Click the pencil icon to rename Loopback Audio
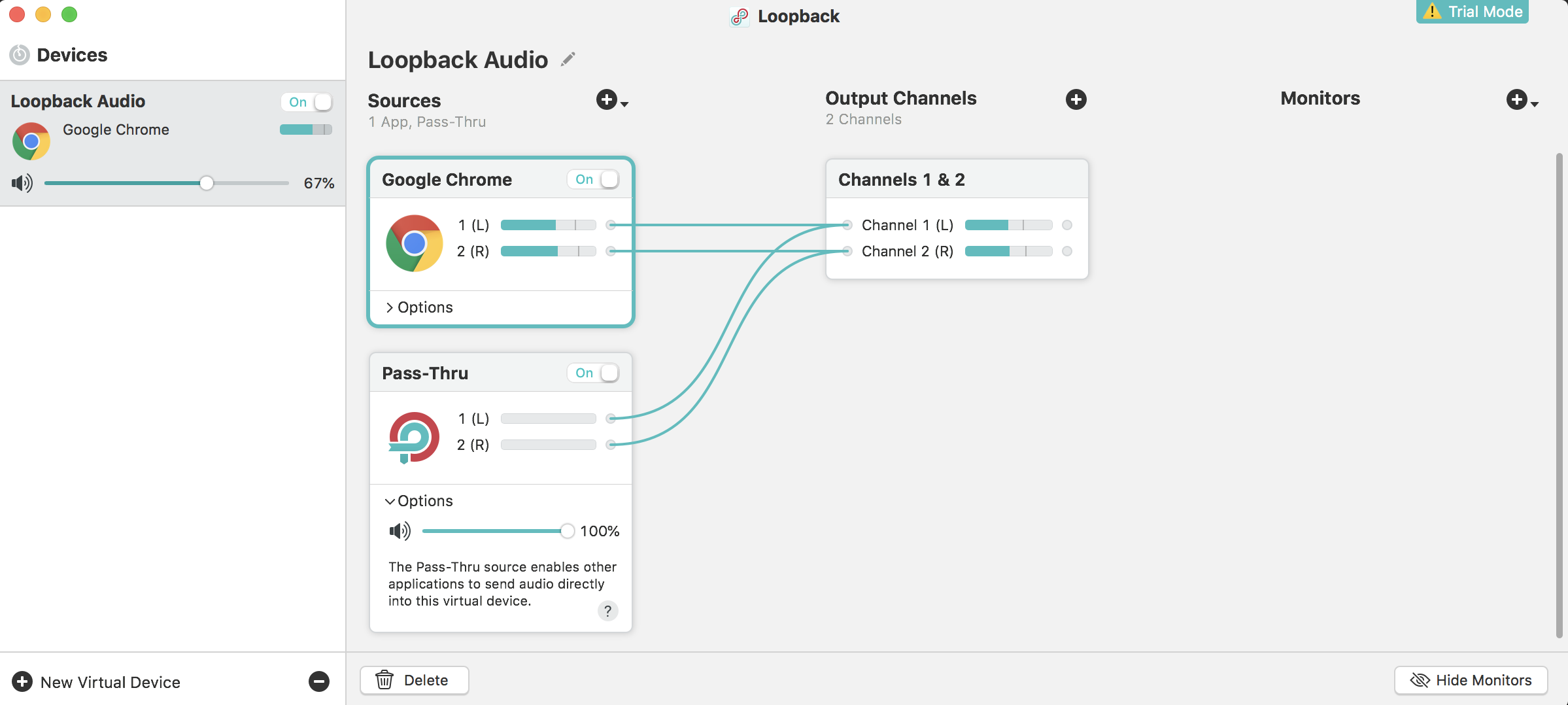This screenshot has height=705, width=1568. click(x=568, y=60)
